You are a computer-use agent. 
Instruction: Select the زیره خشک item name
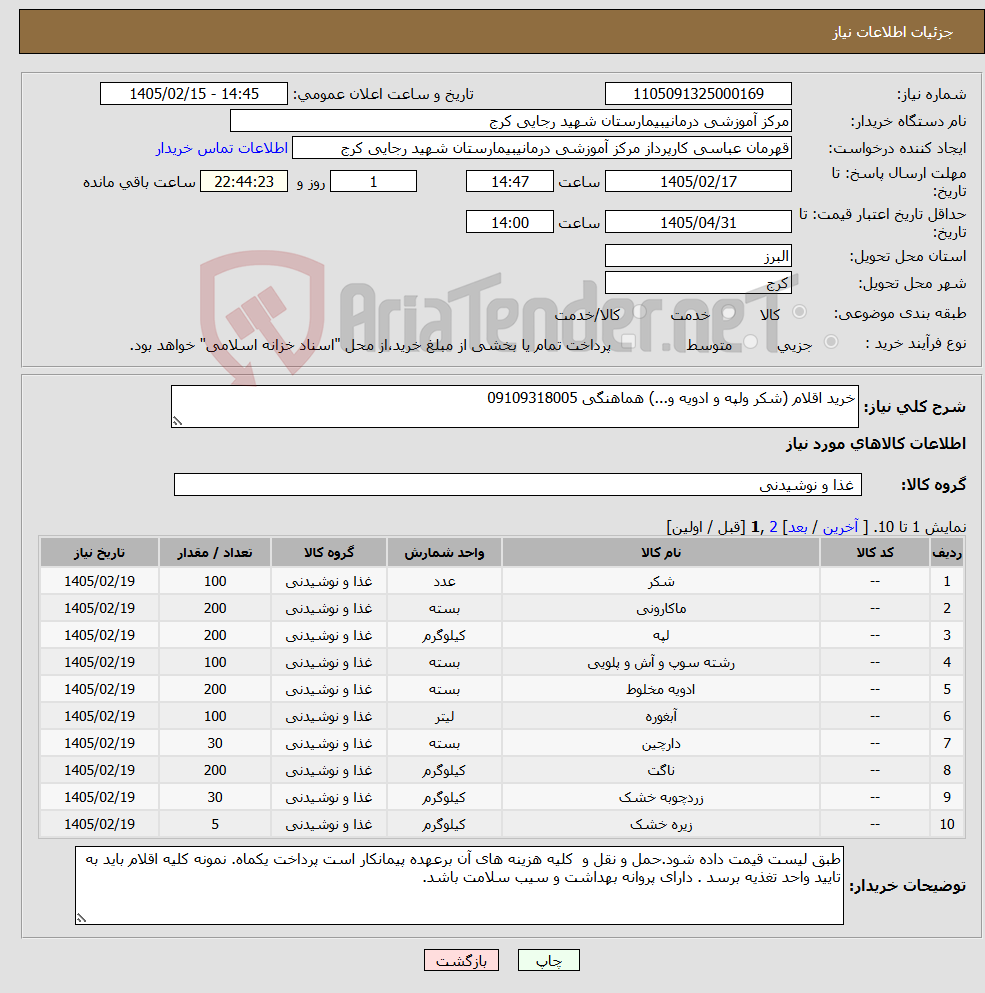(661, 824)
